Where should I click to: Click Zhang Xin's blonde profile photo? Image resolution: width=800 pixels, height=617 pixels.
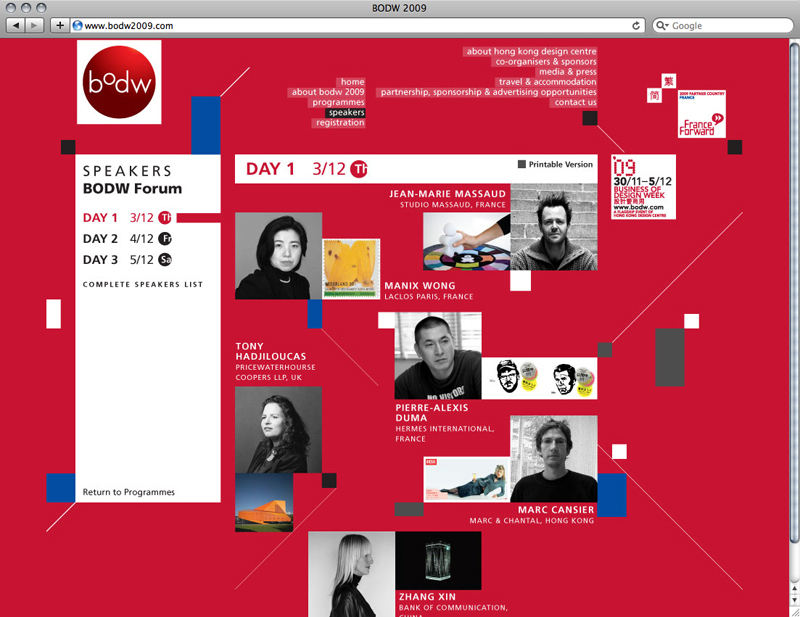pos(352,574)
